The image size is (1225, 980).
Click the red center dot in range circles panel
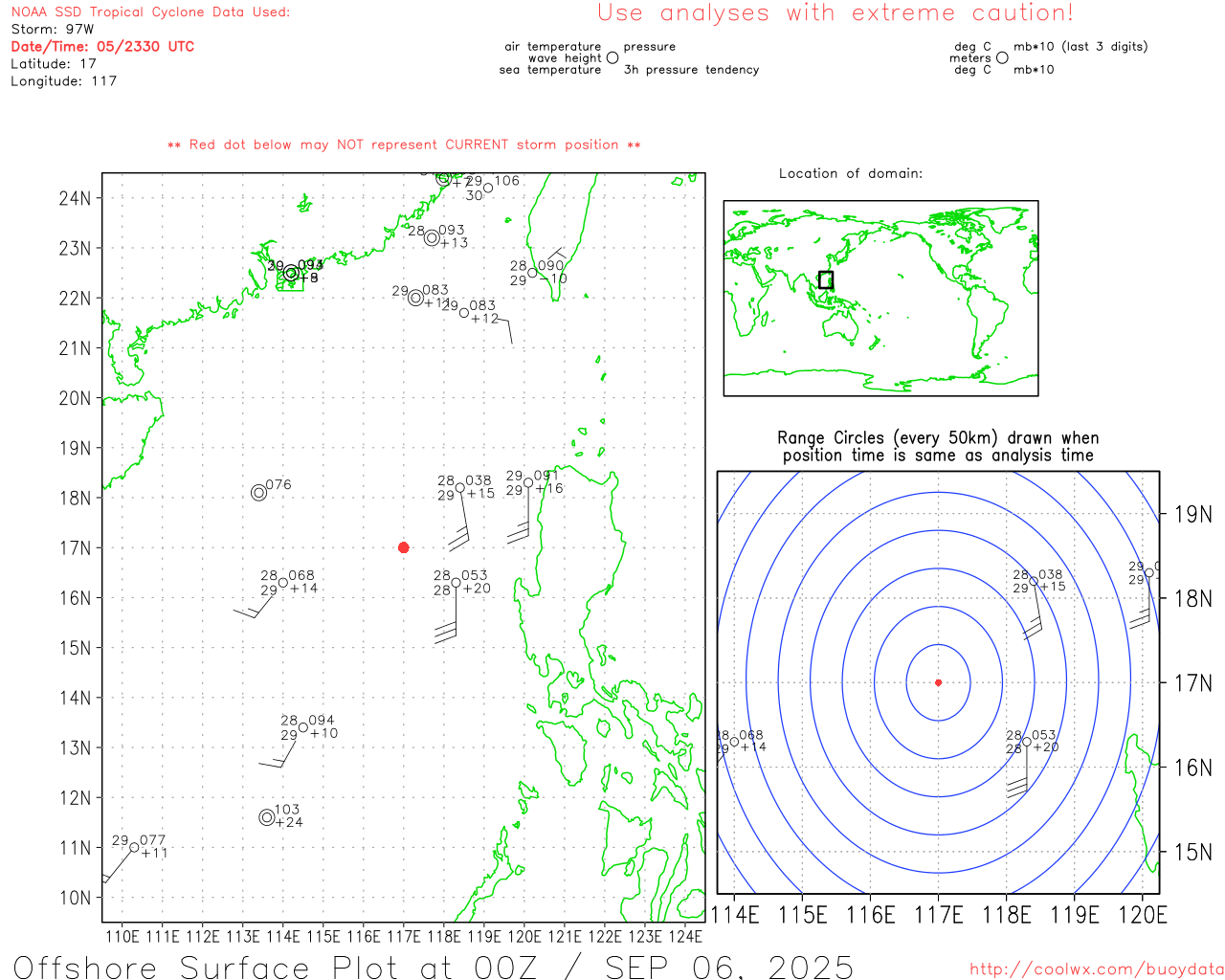(938, 682)
